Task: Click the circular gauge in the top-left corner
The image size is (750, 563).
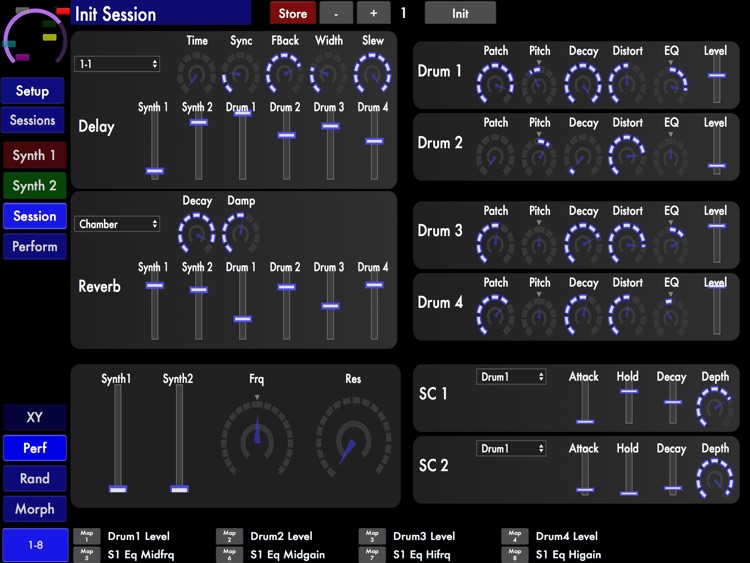Action: pos(34,37)
